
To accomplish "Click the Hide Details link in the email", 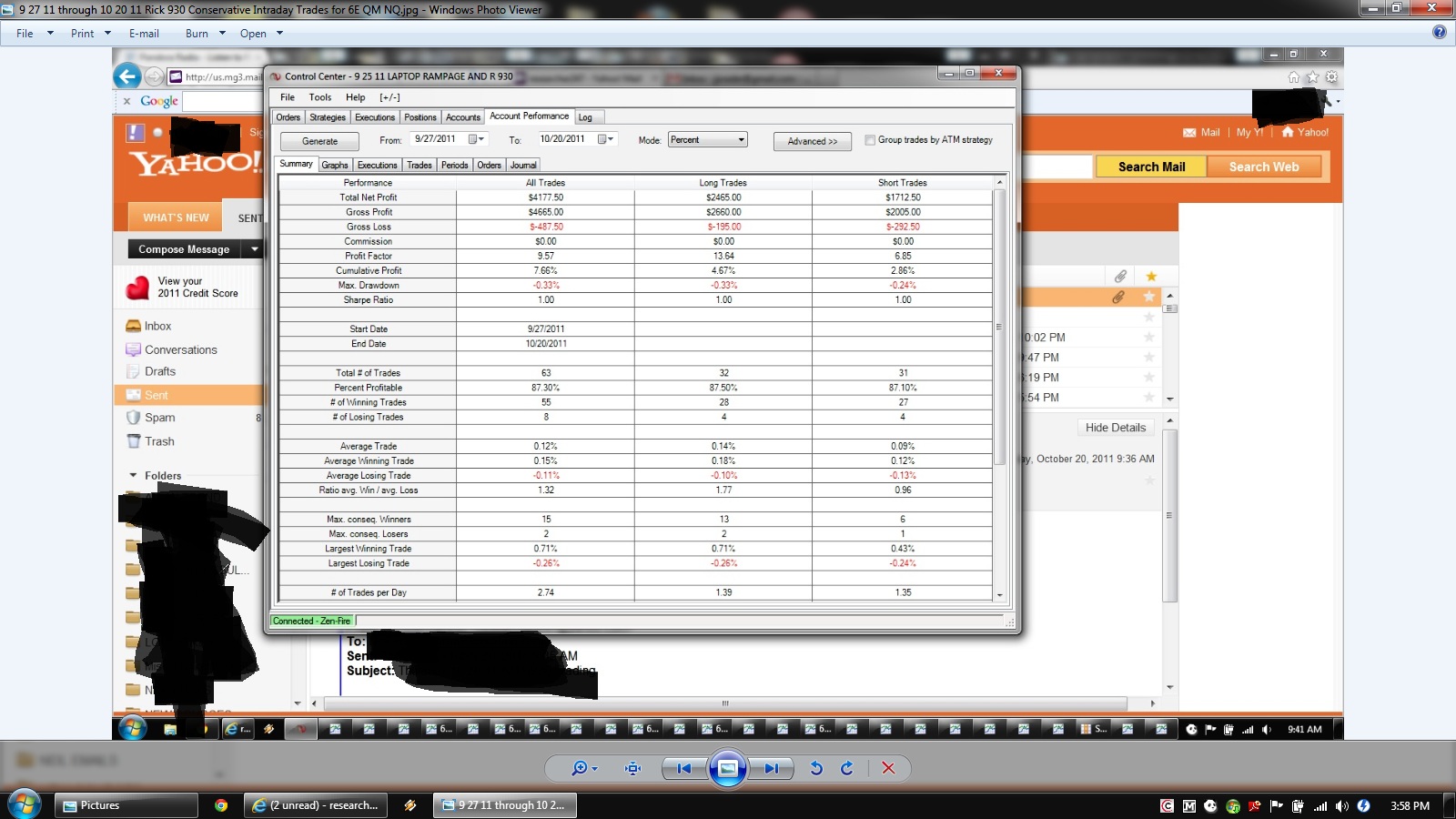I will pyautogui.click(x=1116, y=428).
